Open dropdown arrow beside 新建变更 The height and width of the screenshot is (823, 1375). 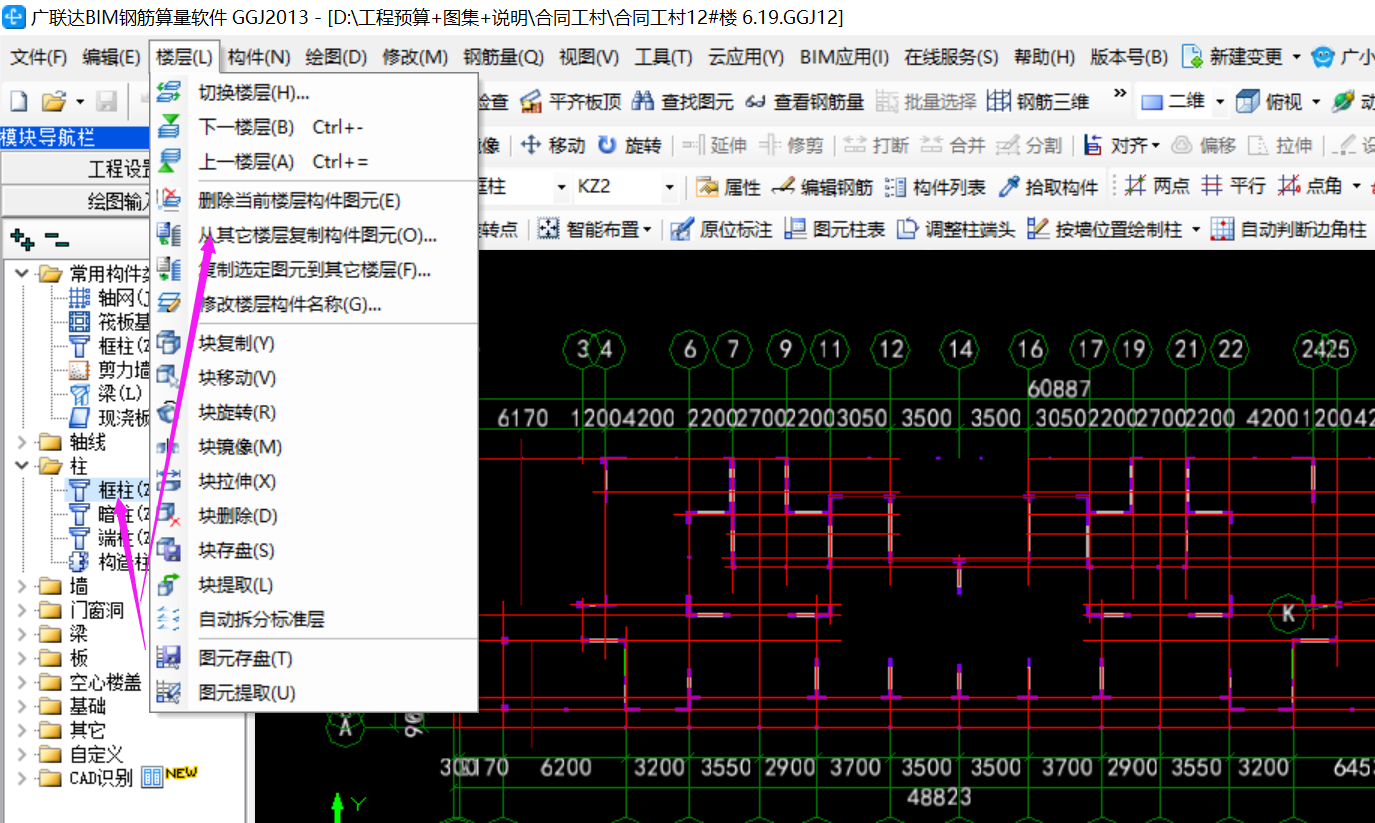pyautogui.click(x=1297, y=57)
